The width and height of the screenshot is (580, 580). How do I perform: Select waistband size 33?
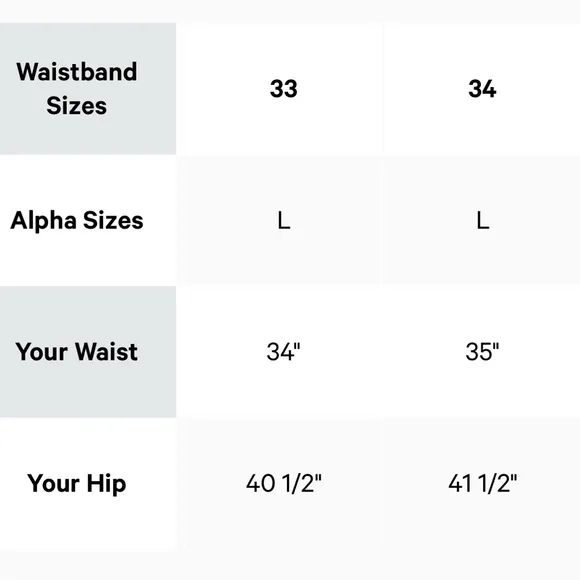tap(284, 89)
